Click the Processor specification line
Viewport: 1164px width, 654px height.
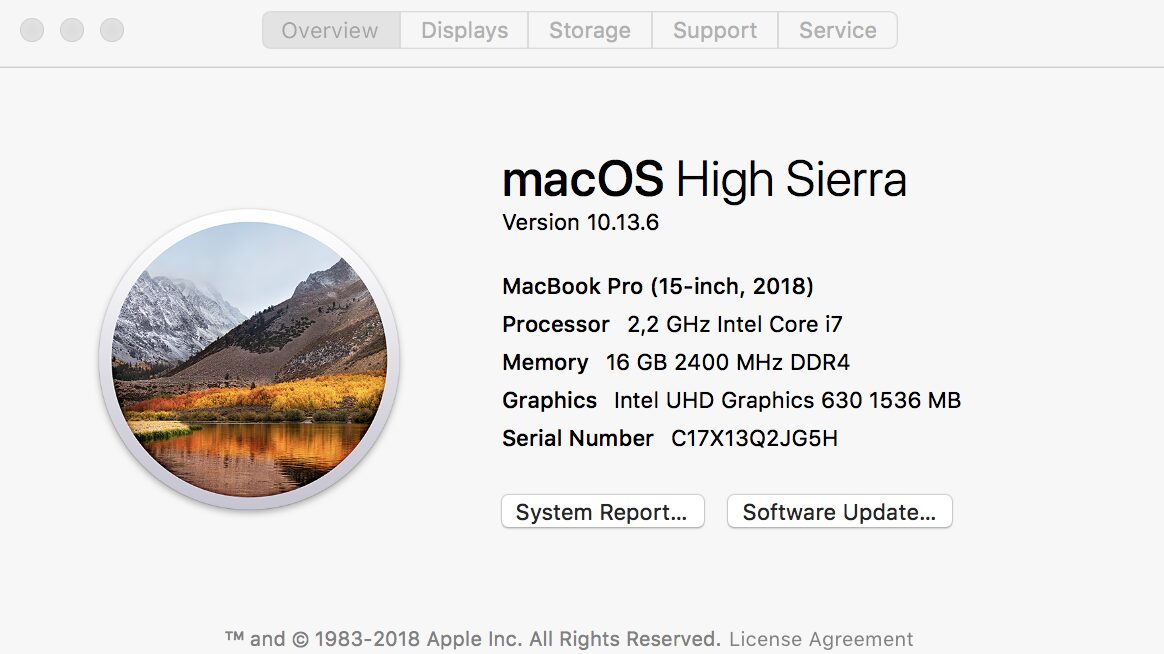[672, 324]
